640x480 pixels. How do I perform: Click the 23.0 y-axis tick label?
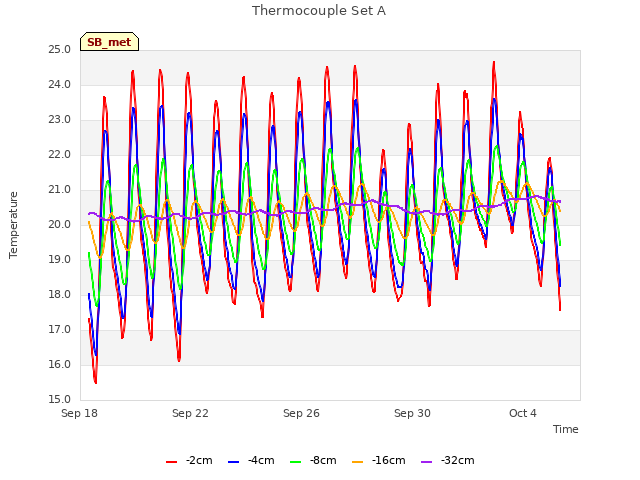click(60, 120)
